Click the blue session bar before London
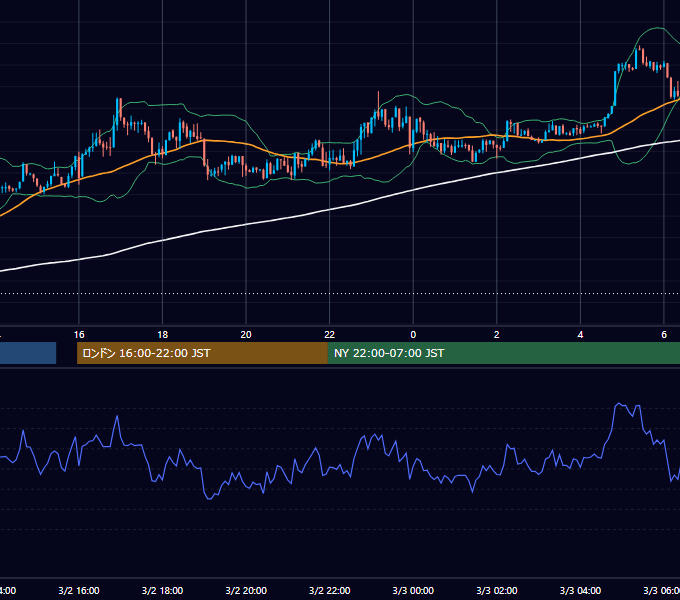680x600 pixels. [x=28, y=353]
